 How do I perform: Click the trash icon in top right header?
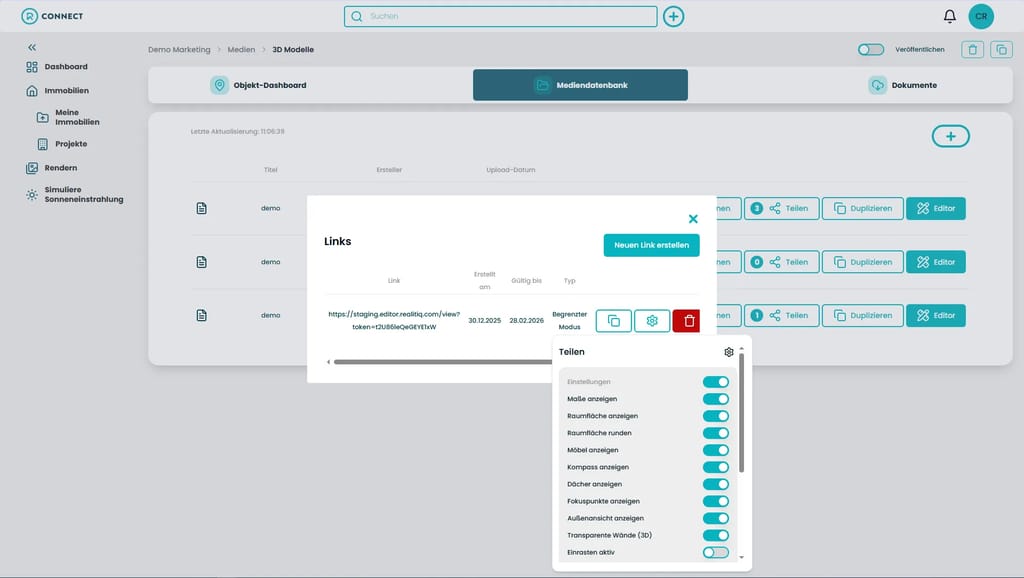(x=972, y=50)
